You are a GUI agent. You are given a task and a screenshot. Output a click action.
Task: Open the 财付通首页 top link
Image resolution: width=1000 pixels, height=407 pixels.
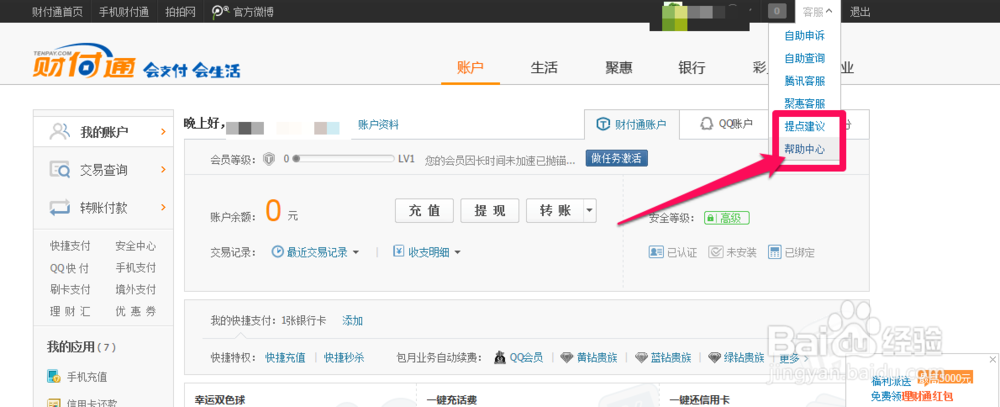coord(57,11)
